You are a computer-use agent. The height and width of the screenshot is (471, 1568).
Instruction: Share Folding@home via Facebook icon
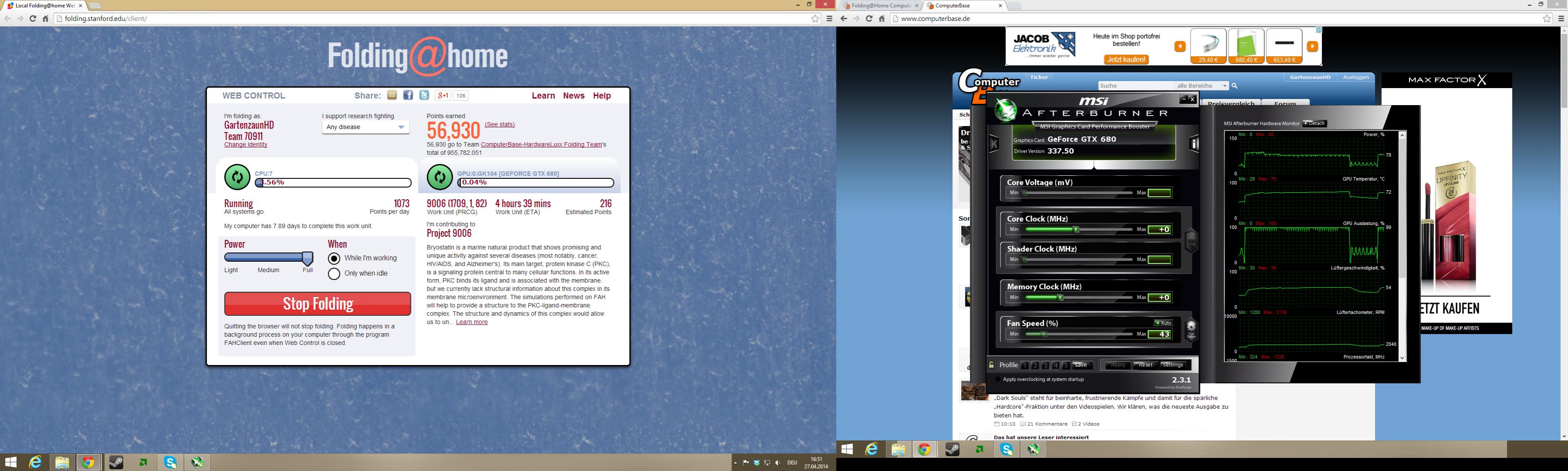(x=408, y=95)
